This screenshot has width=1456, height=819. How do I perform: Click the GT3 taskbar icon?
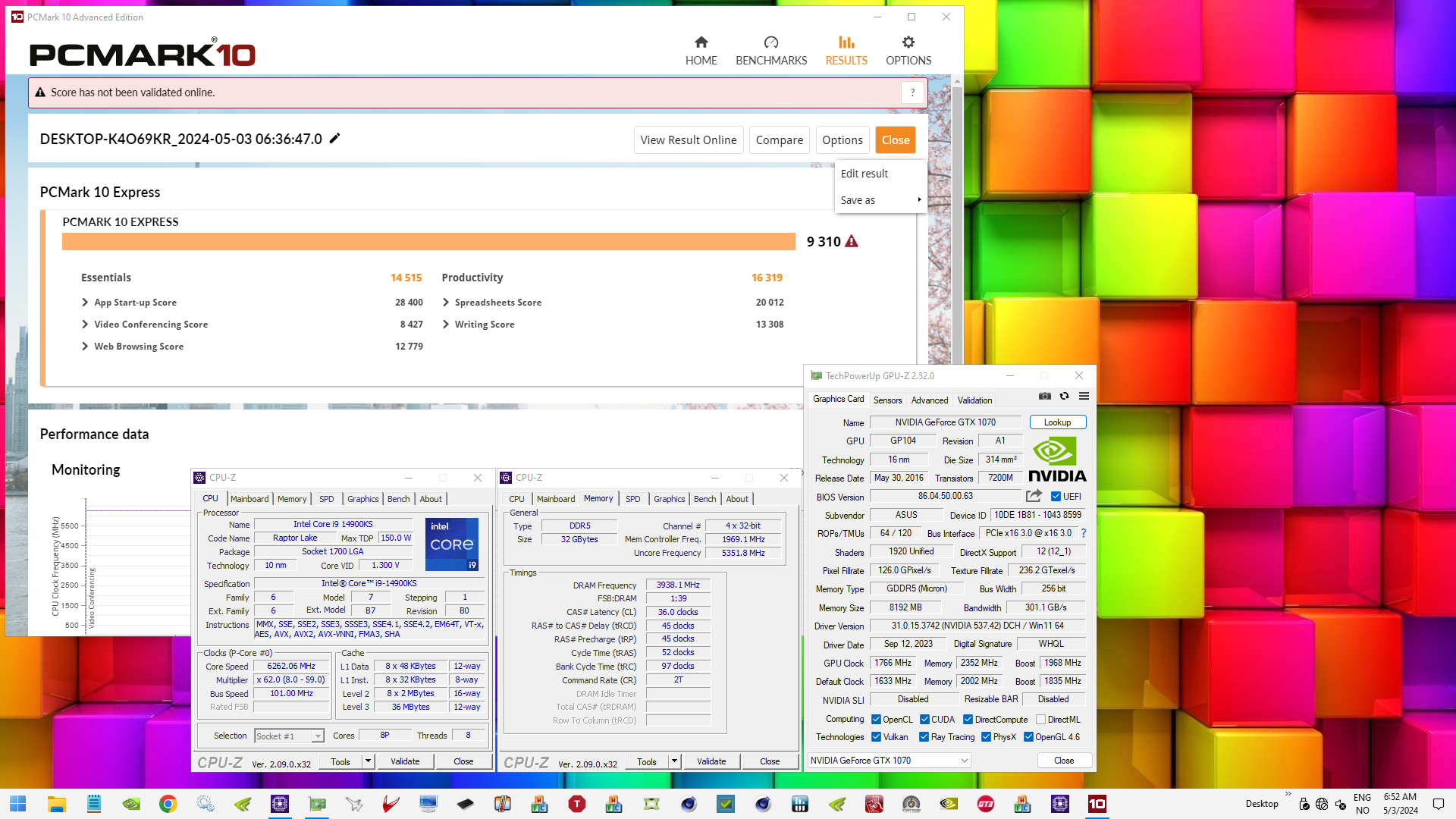click(986, 804)
